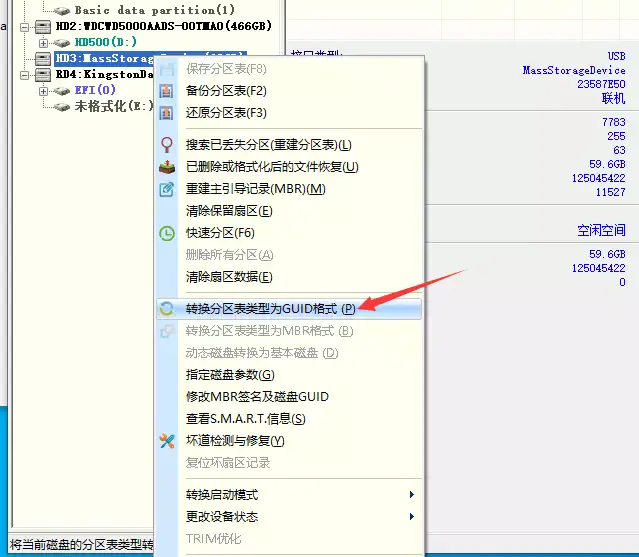Click the GUID convert circular arrows icon
639x557 pixels.
(x=167, y=309)
